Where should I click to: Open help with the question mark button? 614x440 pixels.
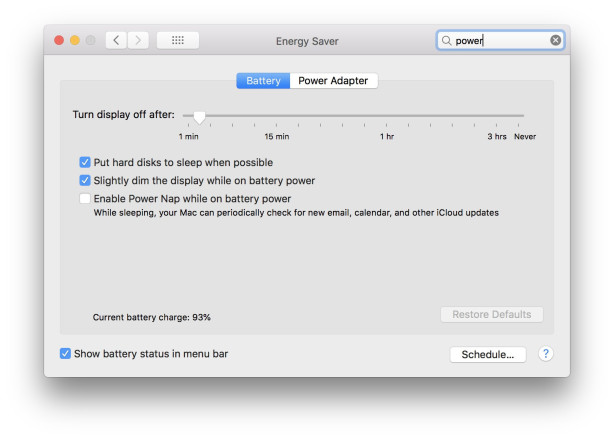tap(546, 354)
